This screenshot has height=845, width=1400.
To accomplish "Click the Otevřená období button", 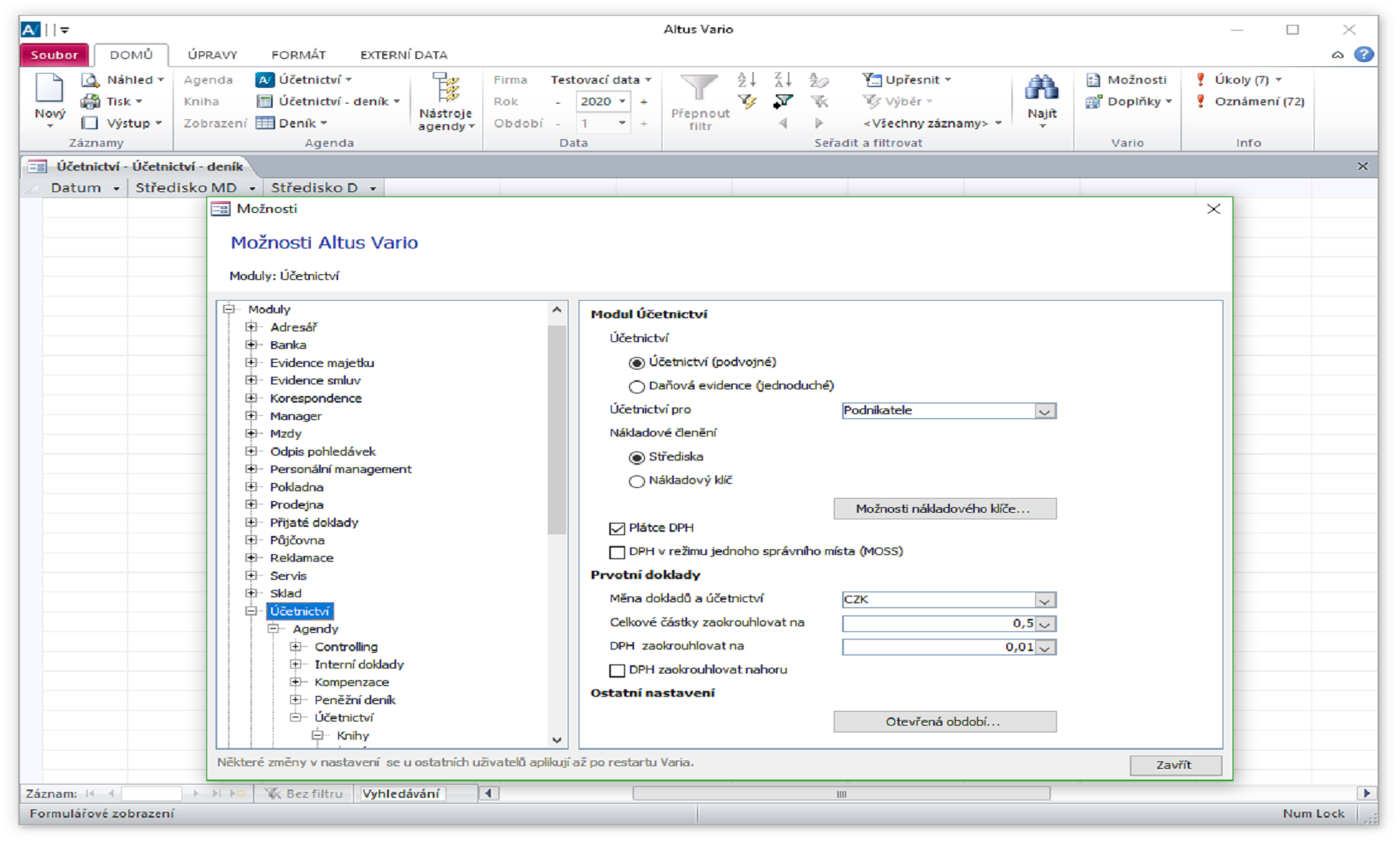I will click(945, 722).
